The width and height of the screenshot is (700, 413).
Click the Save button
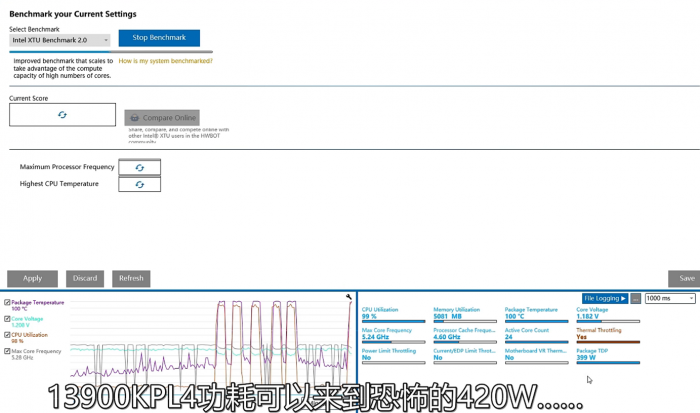(685, 279)
